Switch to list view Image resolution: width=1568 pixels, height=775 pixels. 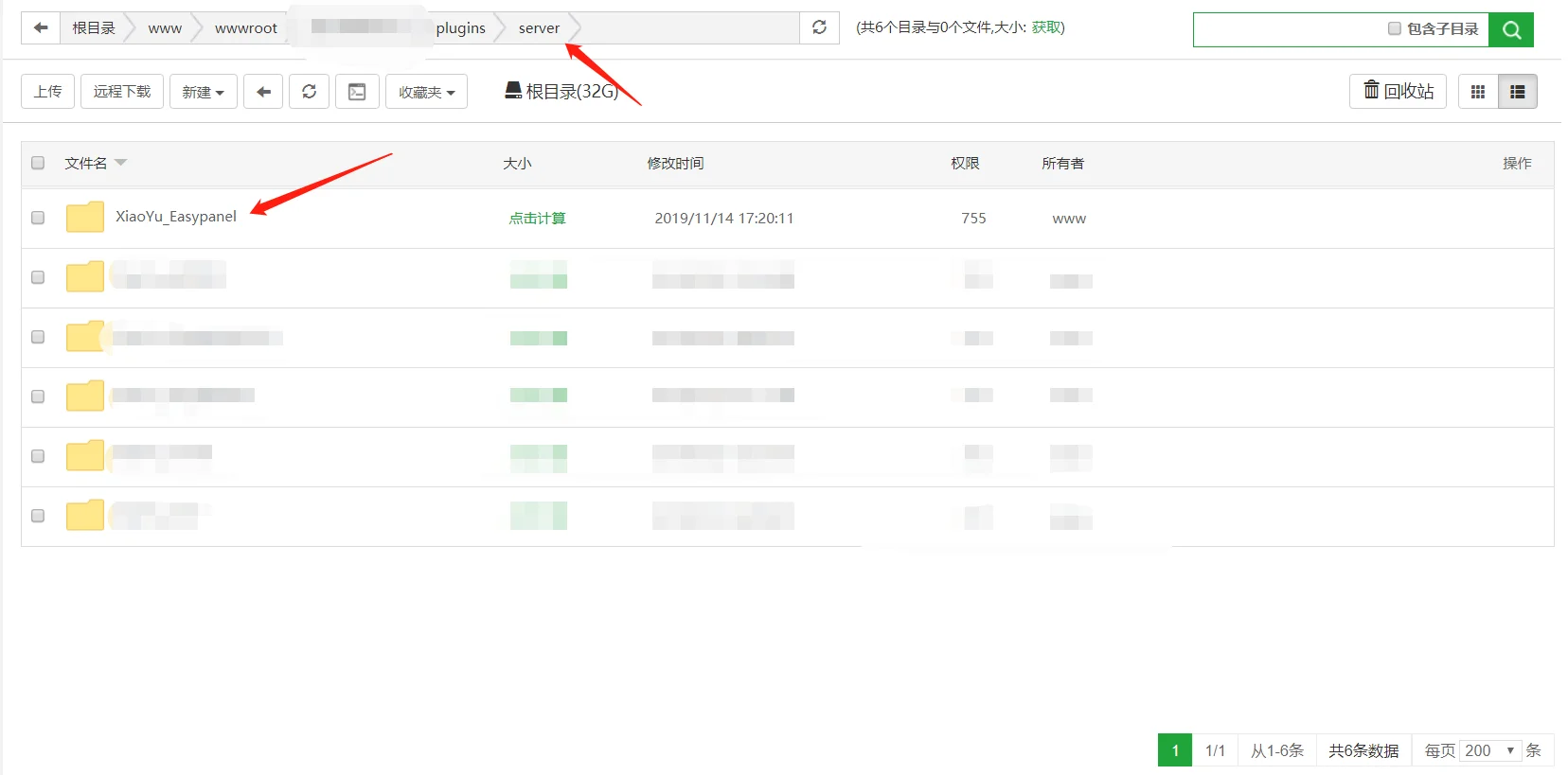(1518, 92)
